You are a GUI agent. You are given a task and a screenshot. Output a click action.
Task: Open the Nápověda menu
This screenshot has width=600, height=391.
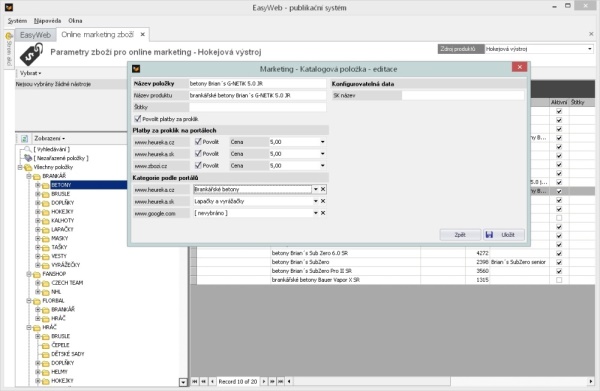click(x=47, y=21)
